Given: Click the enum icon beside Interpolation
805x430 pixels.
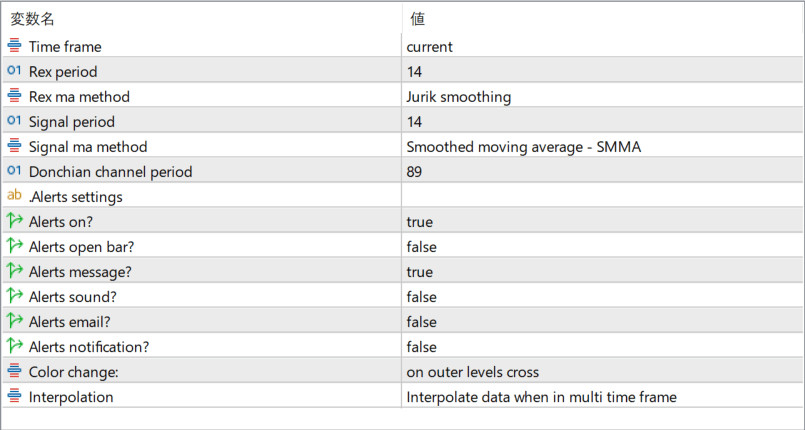Looking at the screenshot, I should 14,397.
